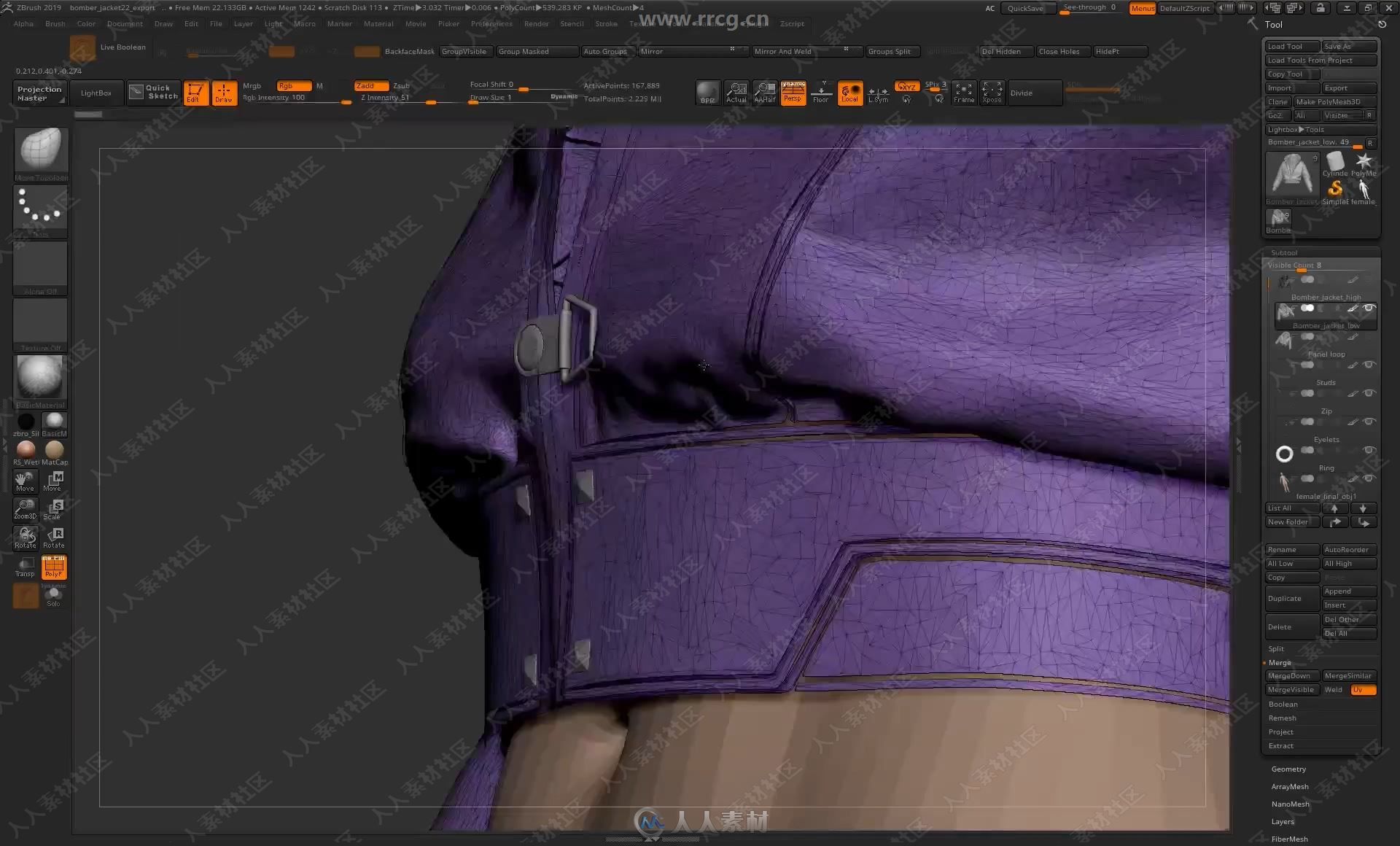1400x846 pixels.
Task: Click the Xpose icon
Action: tap(992, 93)
